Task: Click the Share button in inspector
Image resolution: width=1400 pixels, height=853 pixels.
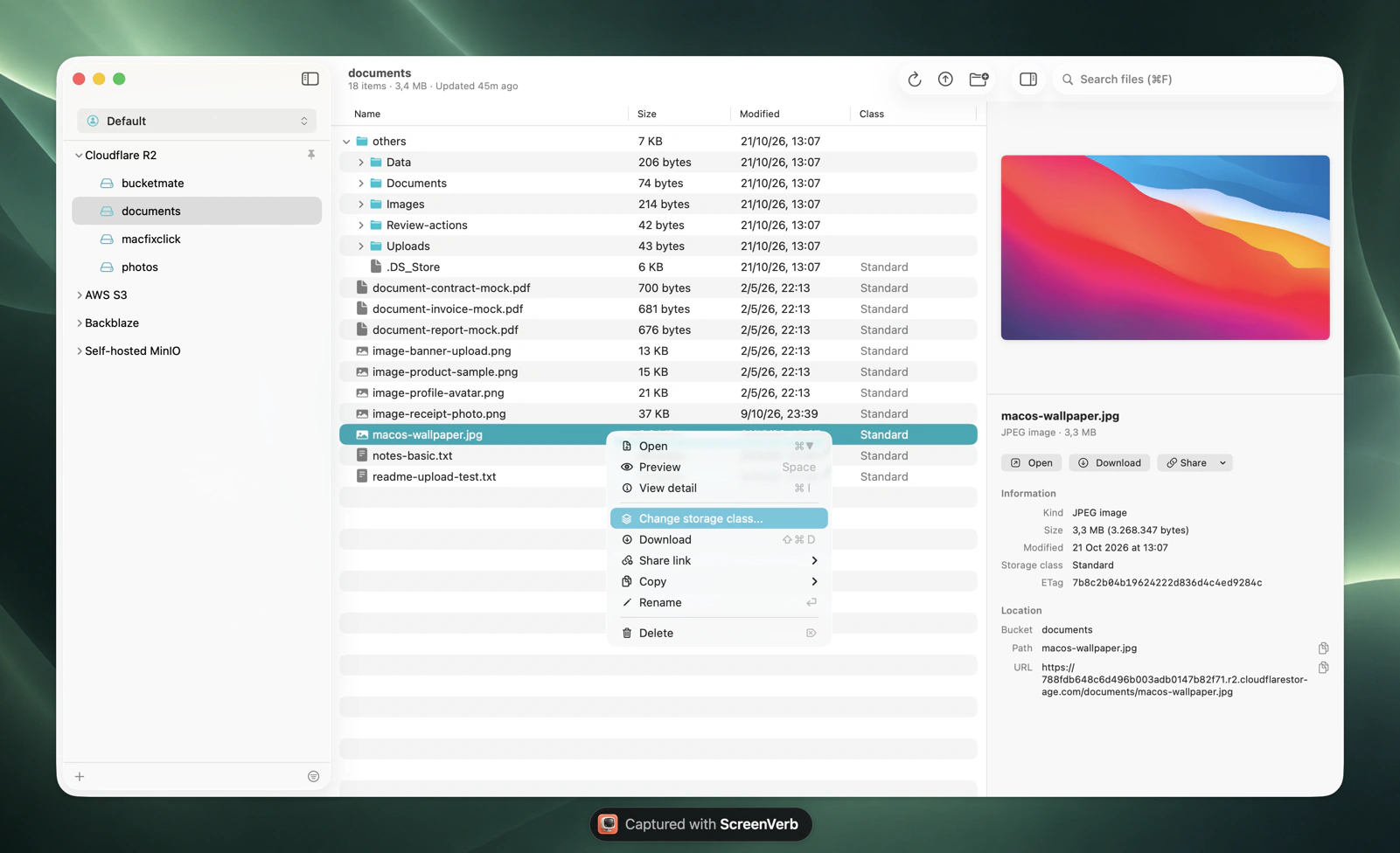Action: pyautogui.click(x=1186, y=462)
